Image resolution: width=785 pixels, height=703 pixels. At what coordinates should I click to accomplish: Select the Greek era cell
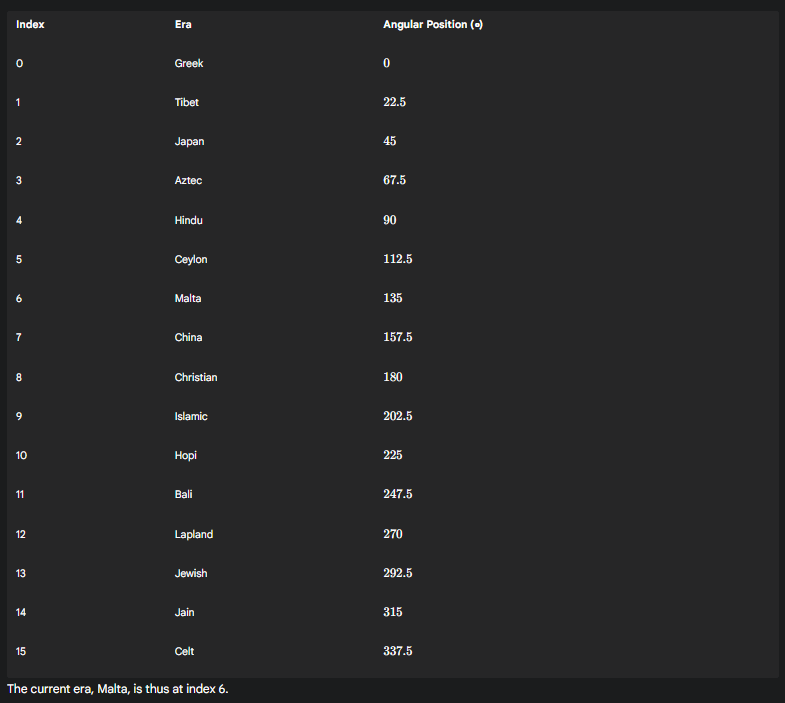(189, 64)
